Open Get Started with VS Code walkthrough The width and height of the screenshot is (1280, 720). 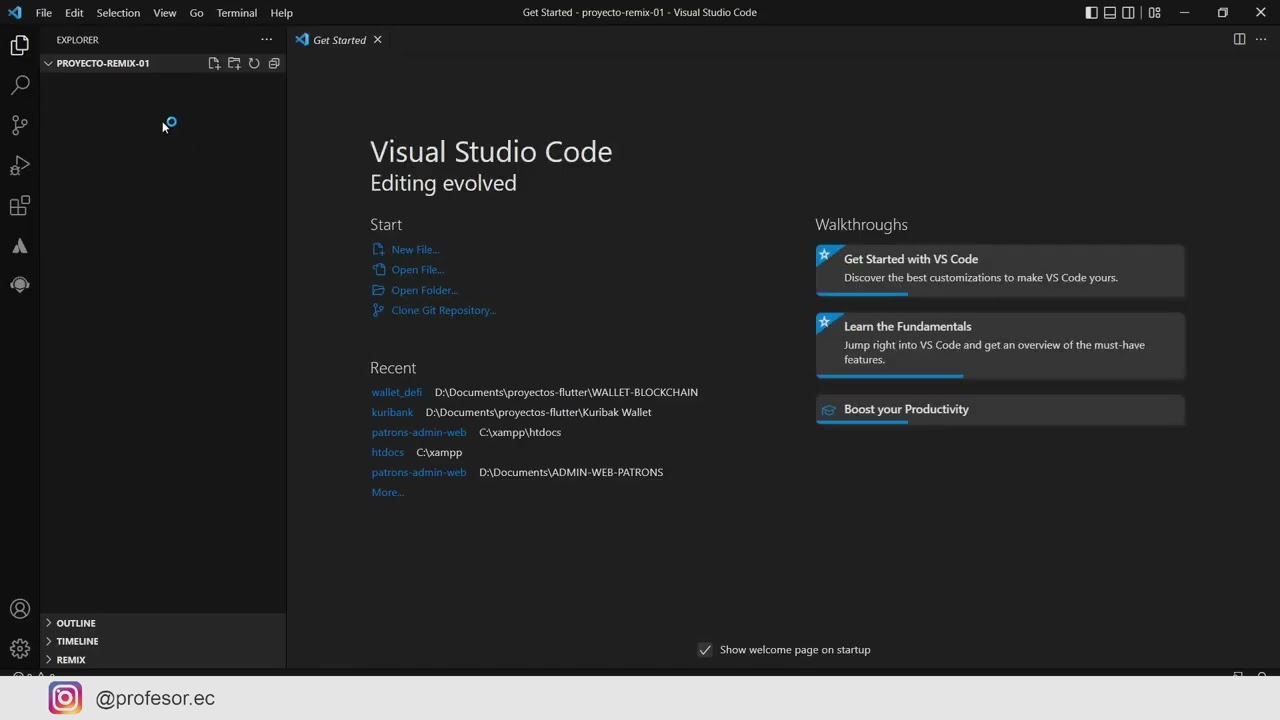[x=1000, y=271]
